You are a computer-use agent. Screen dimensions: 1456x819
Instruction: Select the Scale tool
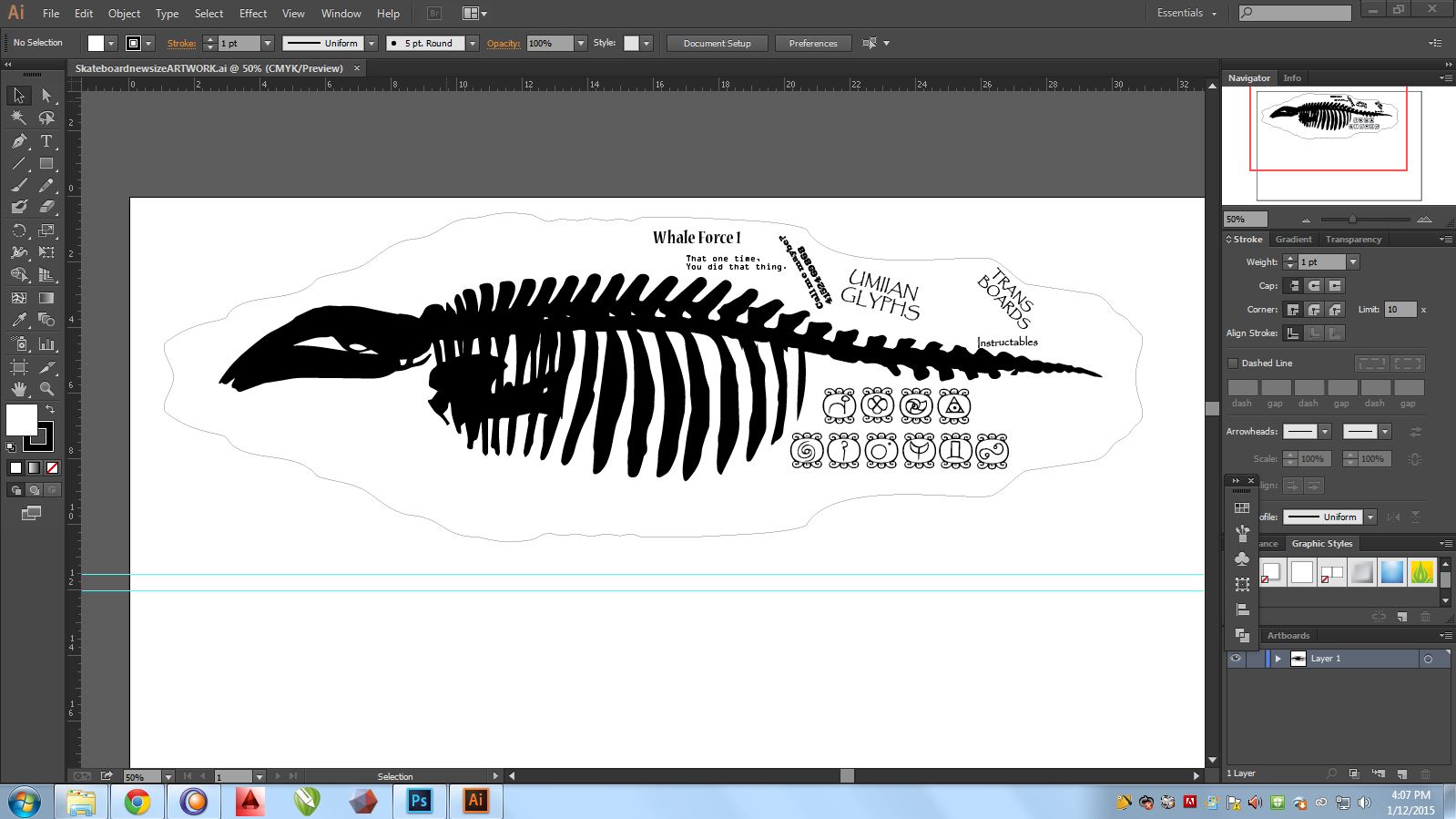tap(46, 230)
